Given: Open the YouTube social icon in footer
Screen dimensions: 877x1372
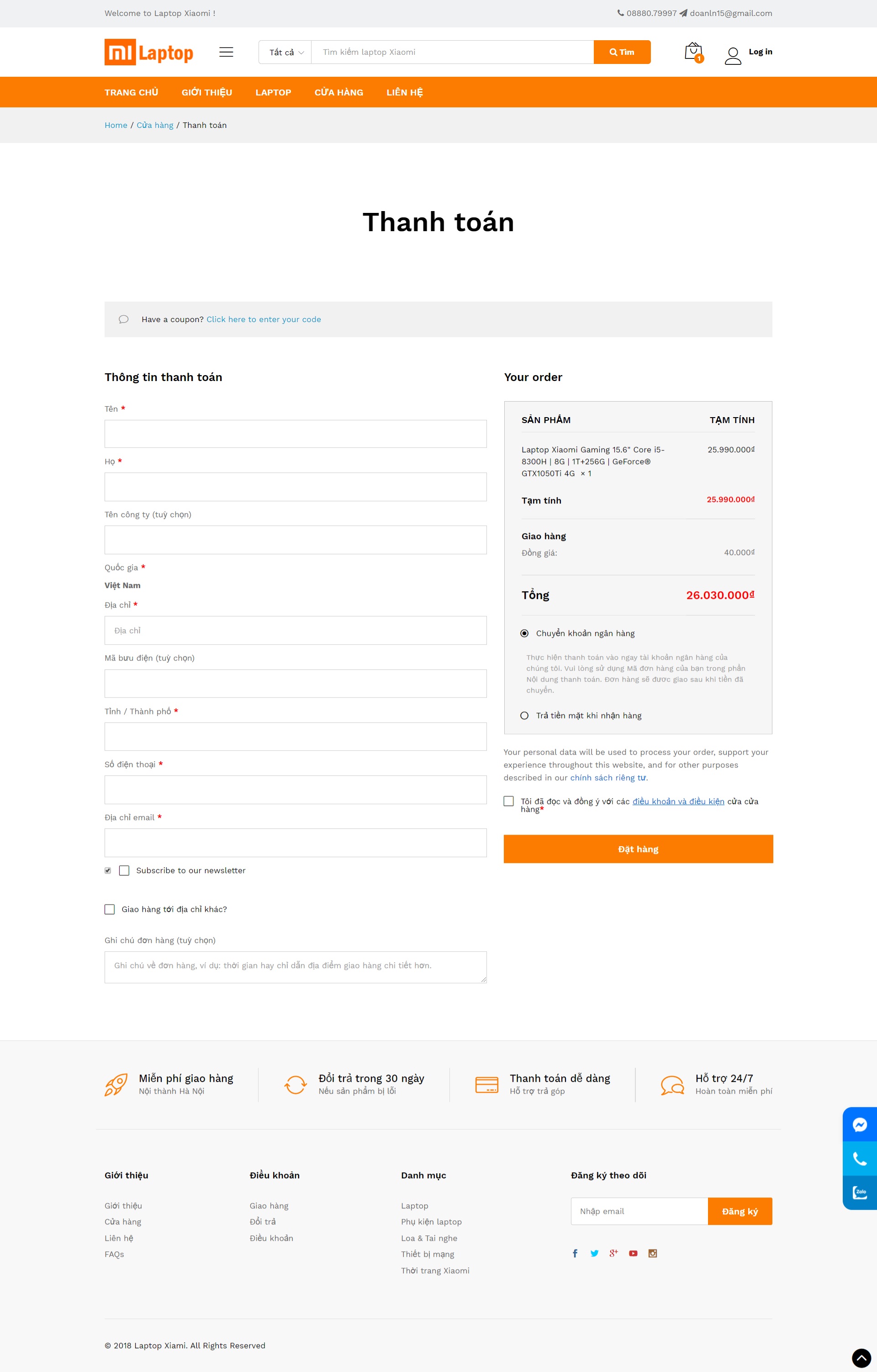Looking at the screenshot, I should pyautogui.click(x=633, y=1253).
